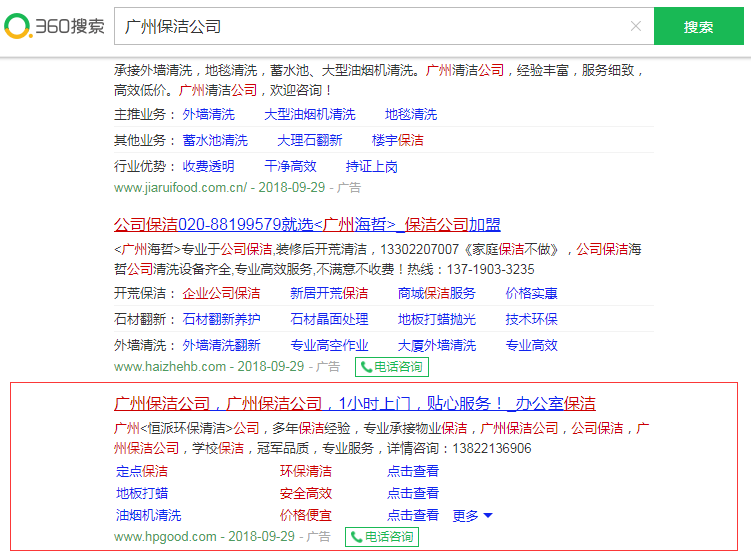Open the 蓄水池清洗 link
This screenshot has height=555, width=751.
tap(215, 140)
